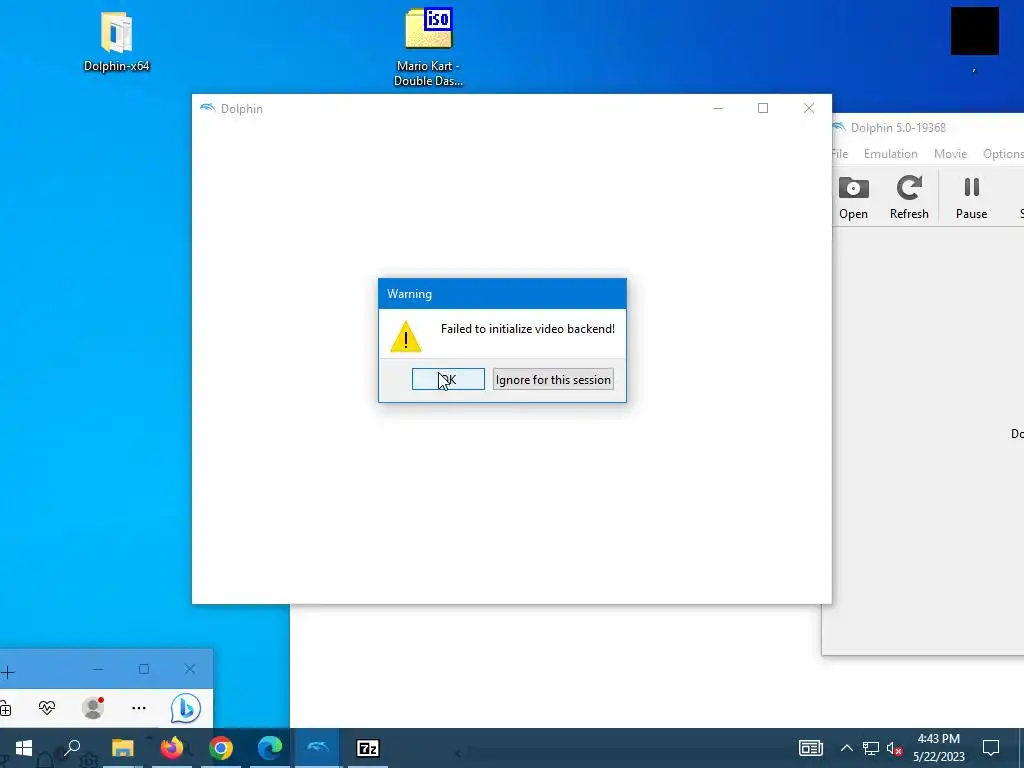
Task: Launch Firefox from the taskbar
Action: point(172,748)
